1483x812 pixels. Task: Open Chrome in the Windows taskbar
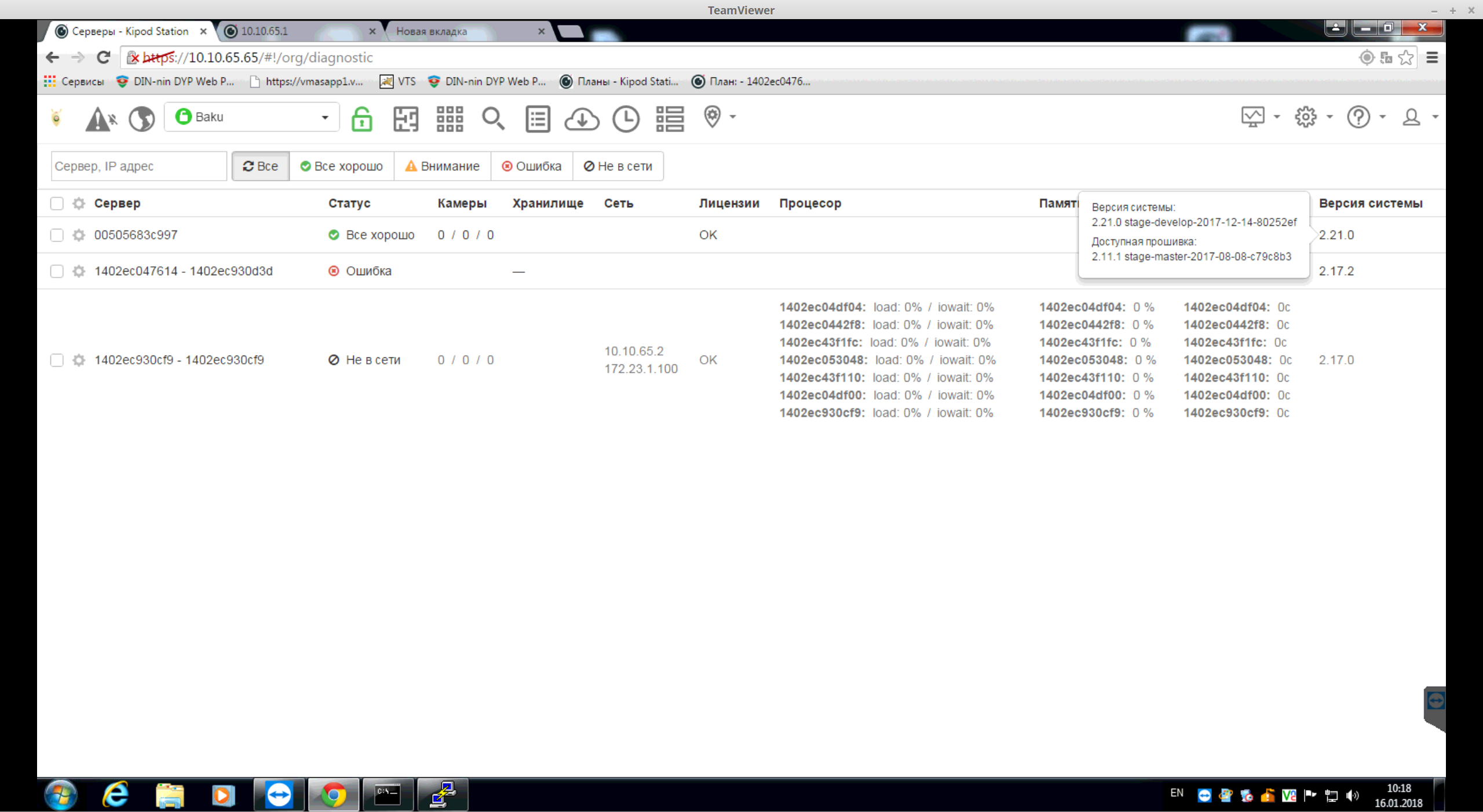click(x=333, y=795)
